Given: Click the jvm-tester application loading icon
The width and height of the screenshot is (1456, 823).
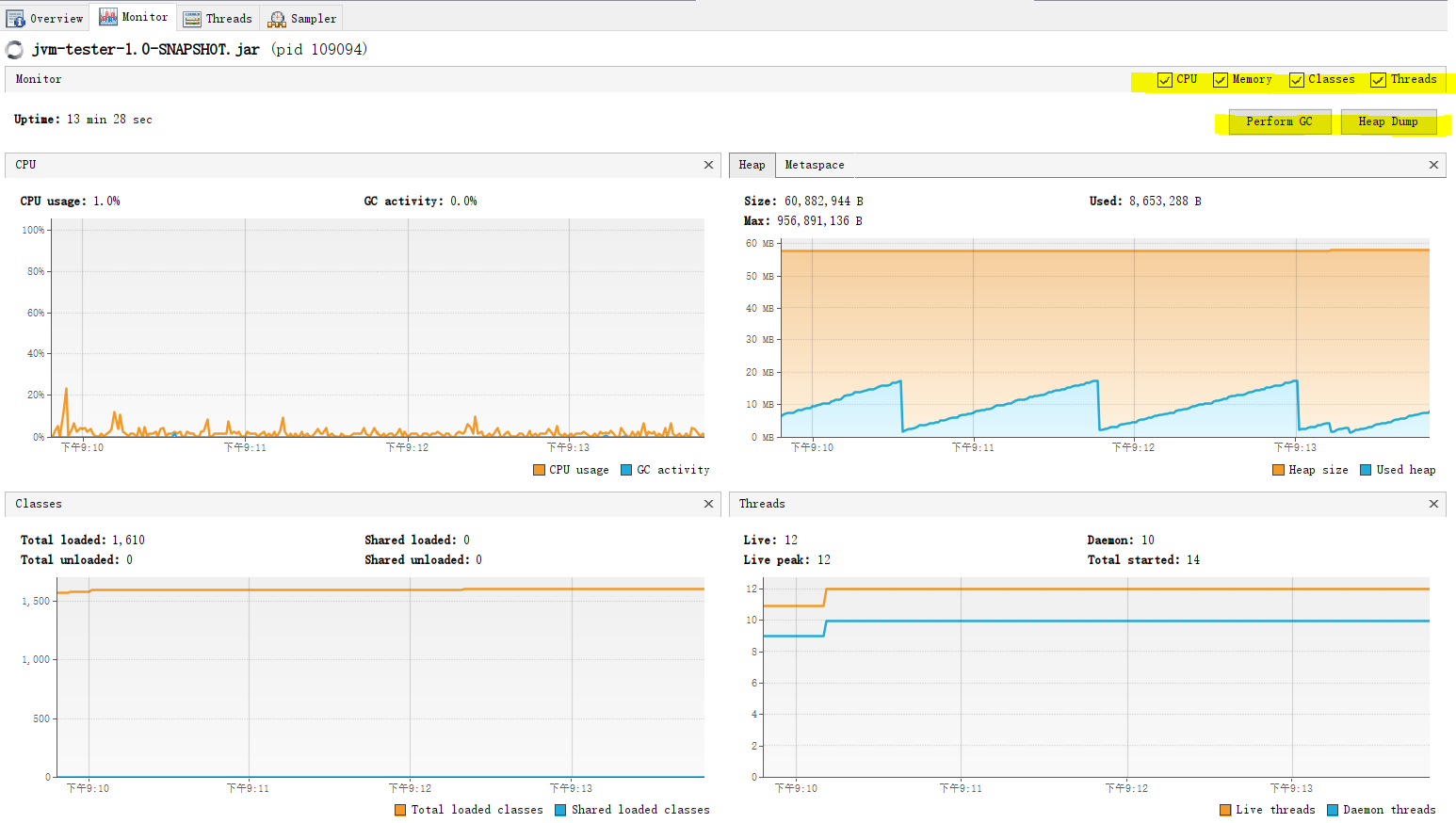Looking at the screenshot, I should click(15, 50).
